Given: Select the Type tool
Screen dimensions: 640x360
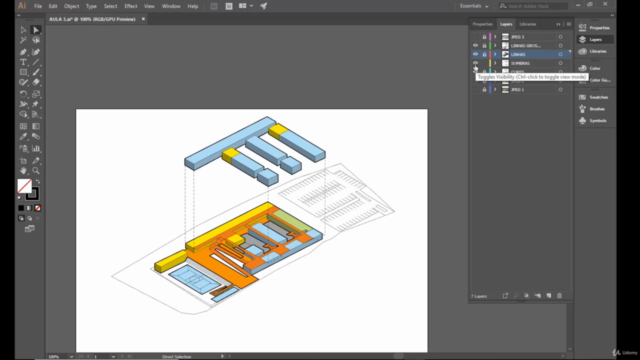Looking at the screenshot, I should tap(23, 62).
